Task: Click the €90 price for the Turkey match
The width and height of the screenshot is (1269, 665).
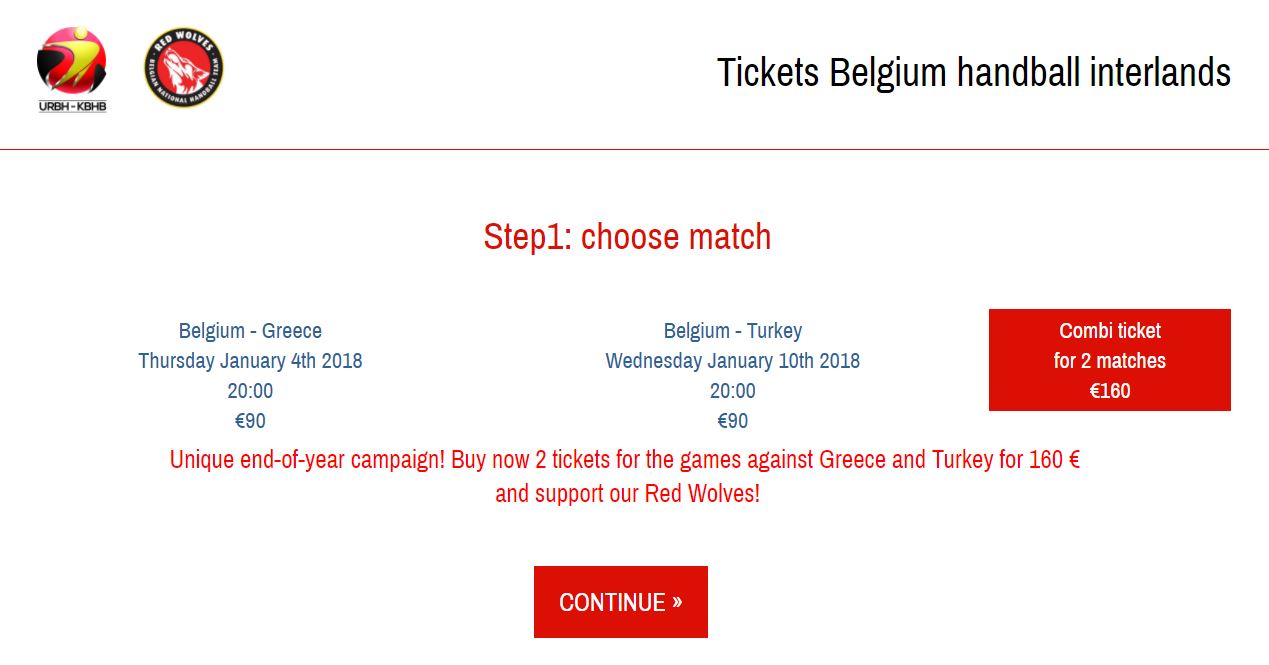Action: click(x=733, y=420)
